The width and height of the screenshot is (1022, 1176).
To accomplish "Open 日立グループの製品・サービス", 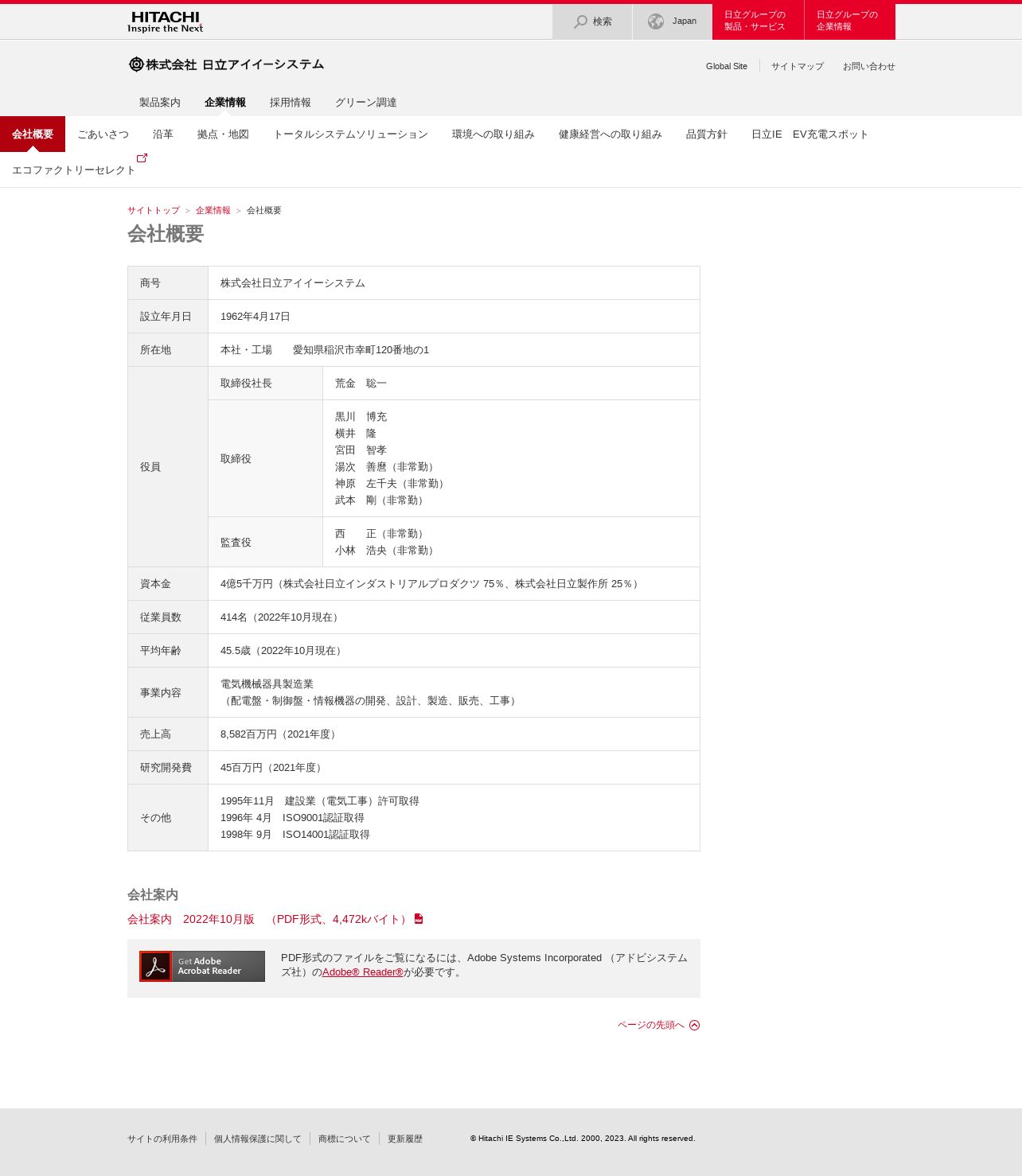I will tap(759, 21).
